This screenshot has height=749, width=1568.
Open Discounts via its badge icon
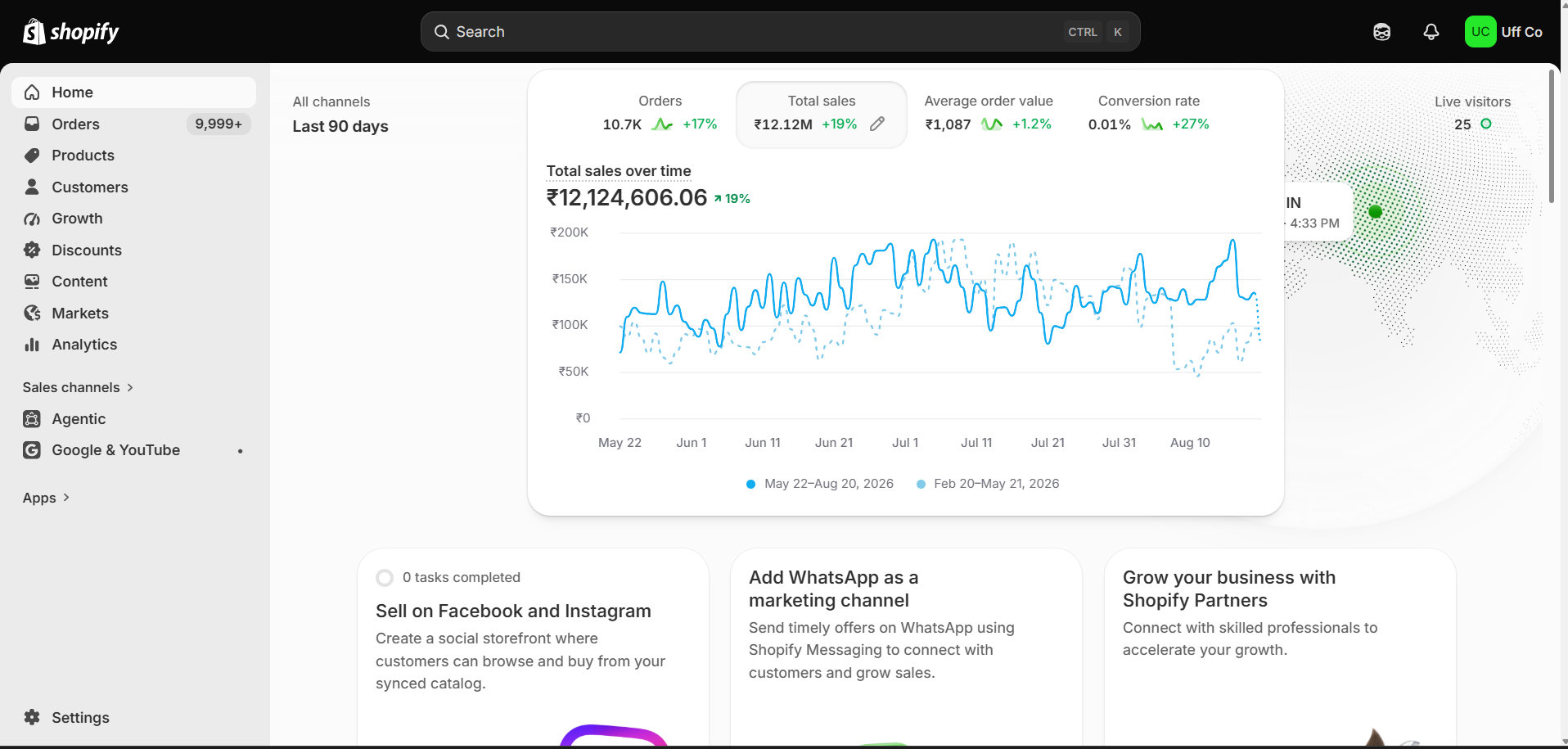click(x=32, y=250)
